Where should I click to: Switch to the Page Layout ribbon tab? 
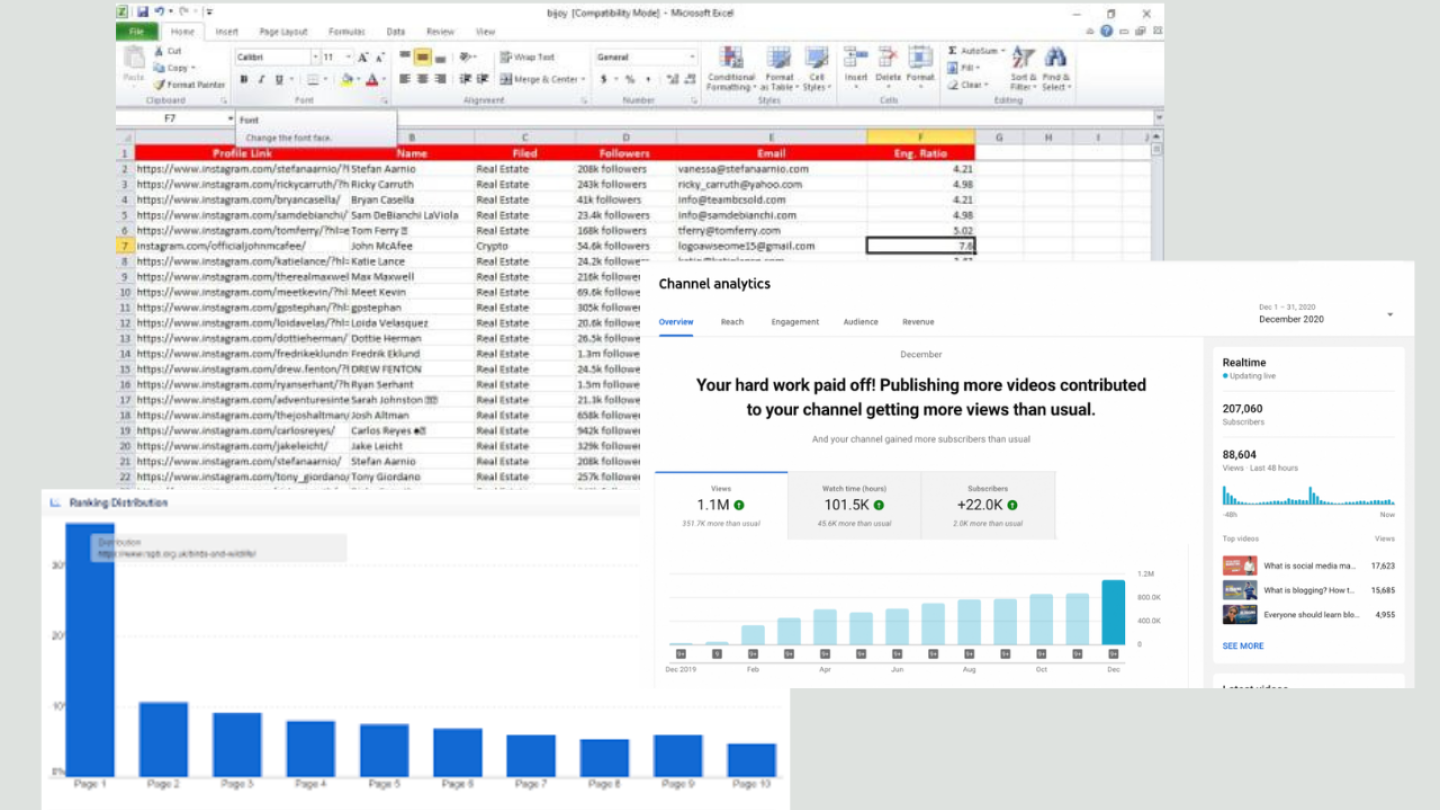click(283, 32)
